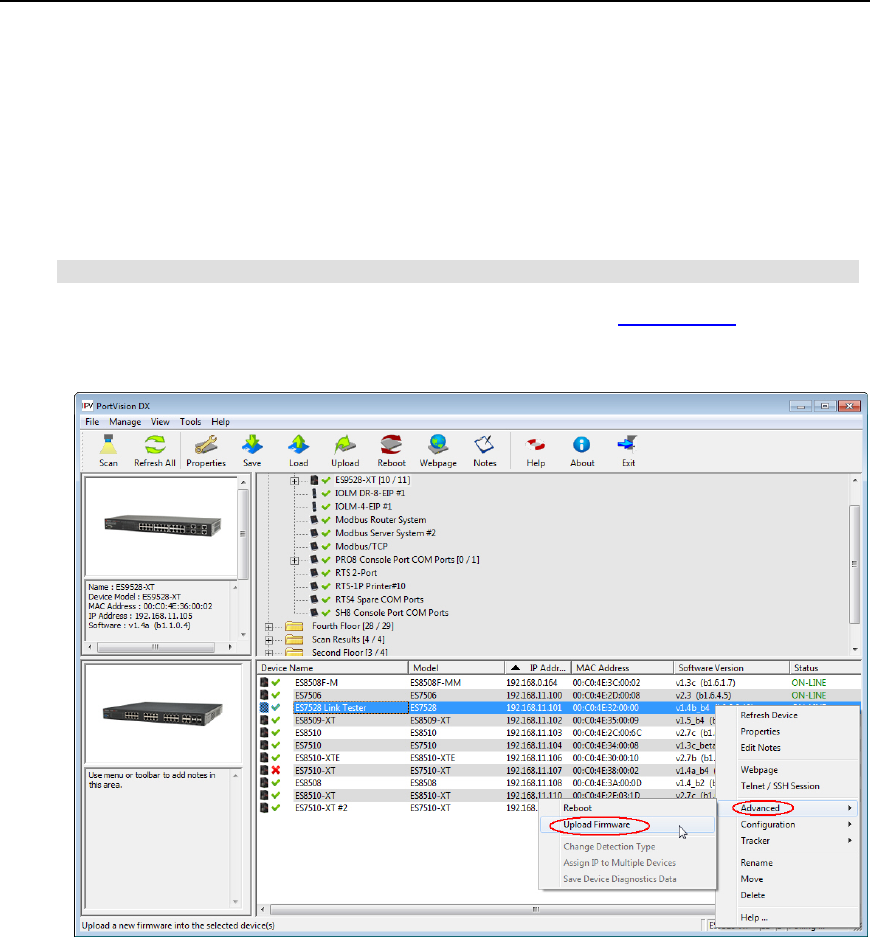
Task: Open the Tracker submenu
Action: click(x=788, y=841)
